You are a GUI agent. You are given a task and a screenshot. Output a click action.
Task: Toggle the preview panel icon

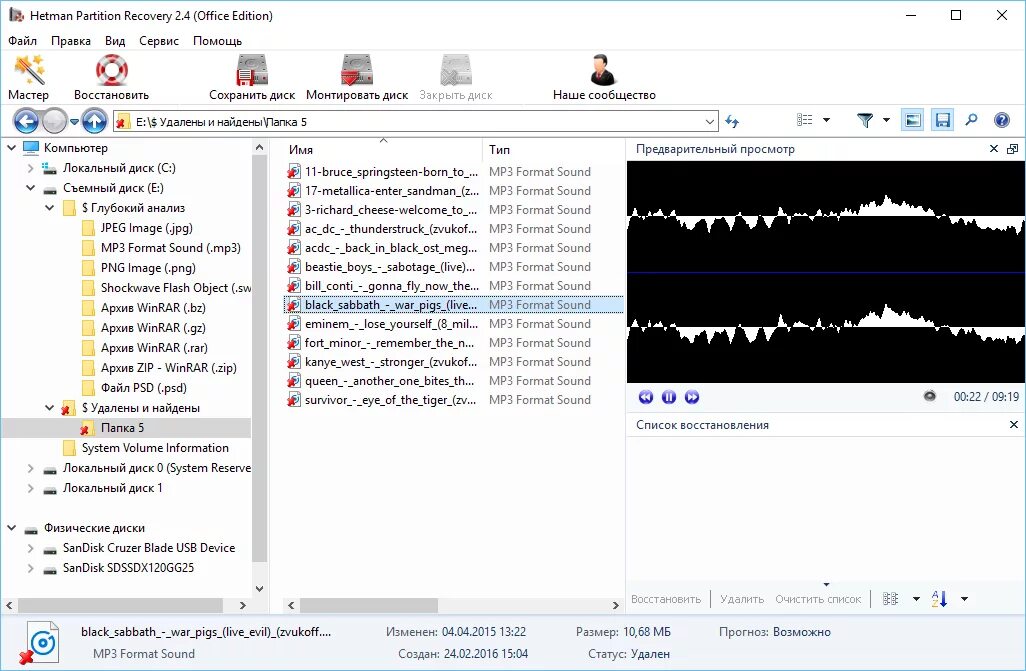(x=913, y=120)
